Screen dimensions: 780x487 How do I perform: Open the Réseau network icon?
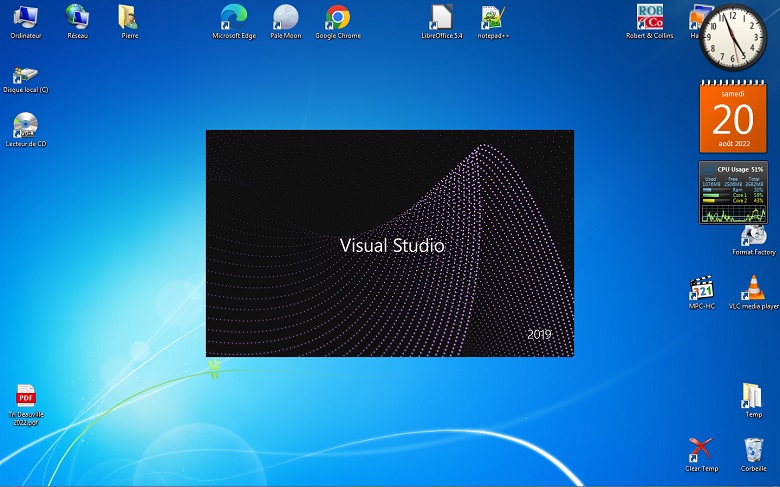coord(77,21)
